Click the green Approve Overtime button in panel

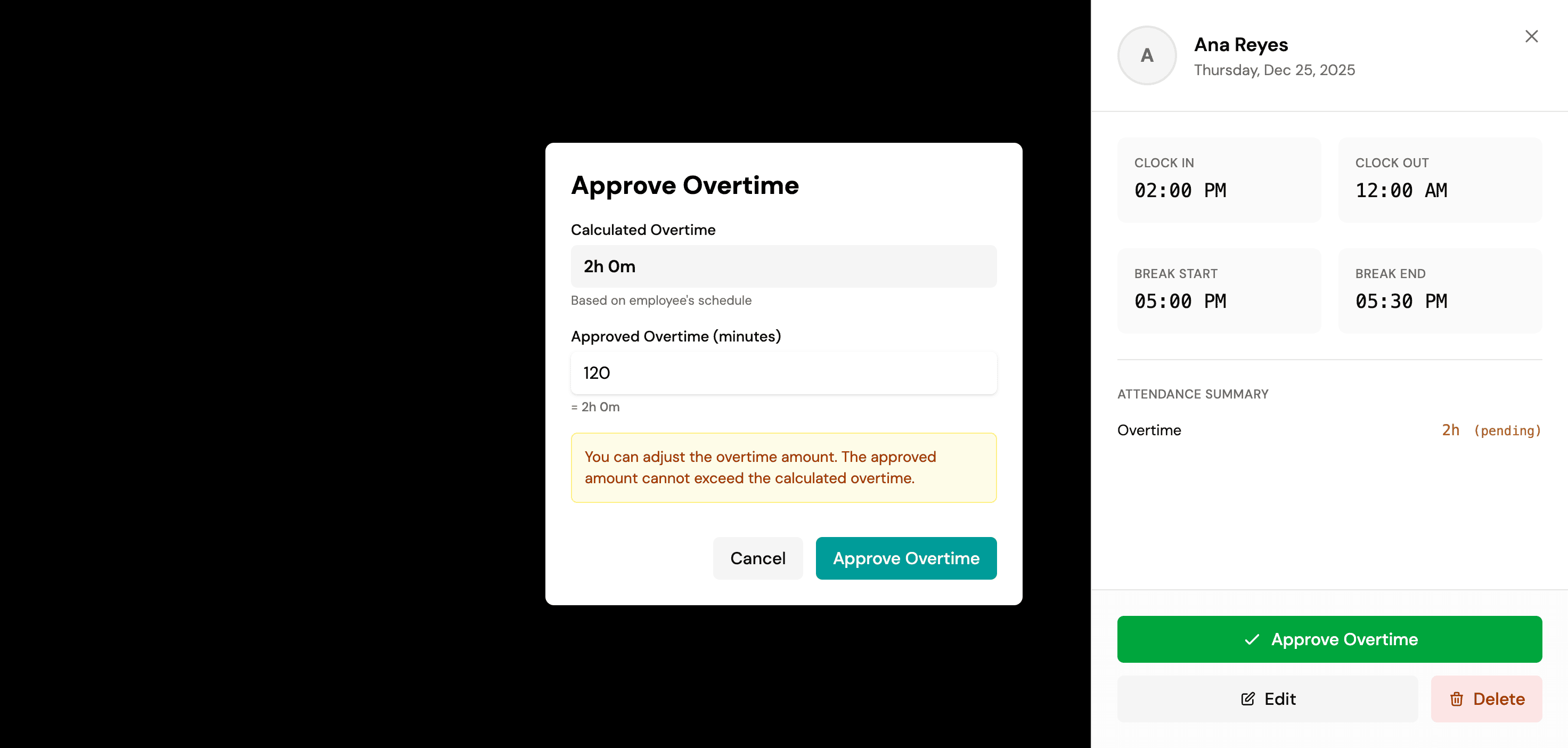click(1329, 639)
